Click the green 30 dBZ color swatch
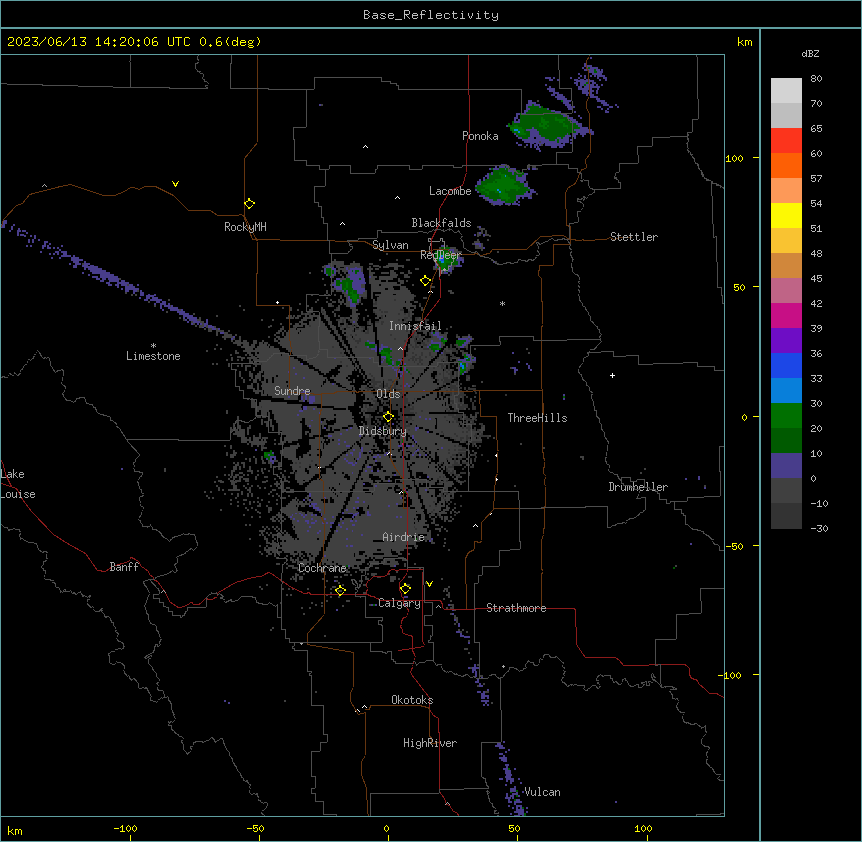This screenshot has width=862, height=842. click(x=786, y=416)
